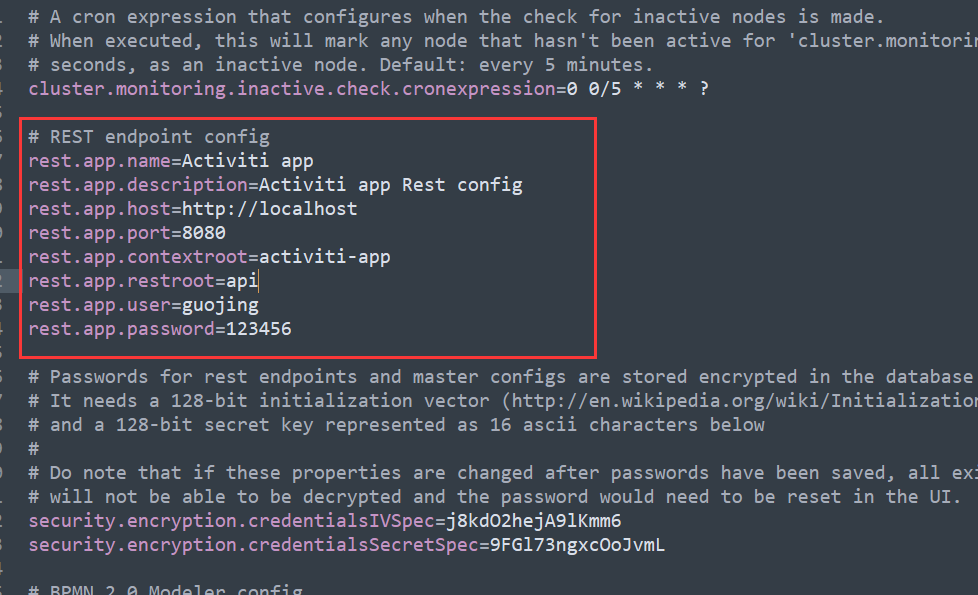Click the 'Passwords for rest endpoints' comment line

pyautogui.click(x=500, y=377)
